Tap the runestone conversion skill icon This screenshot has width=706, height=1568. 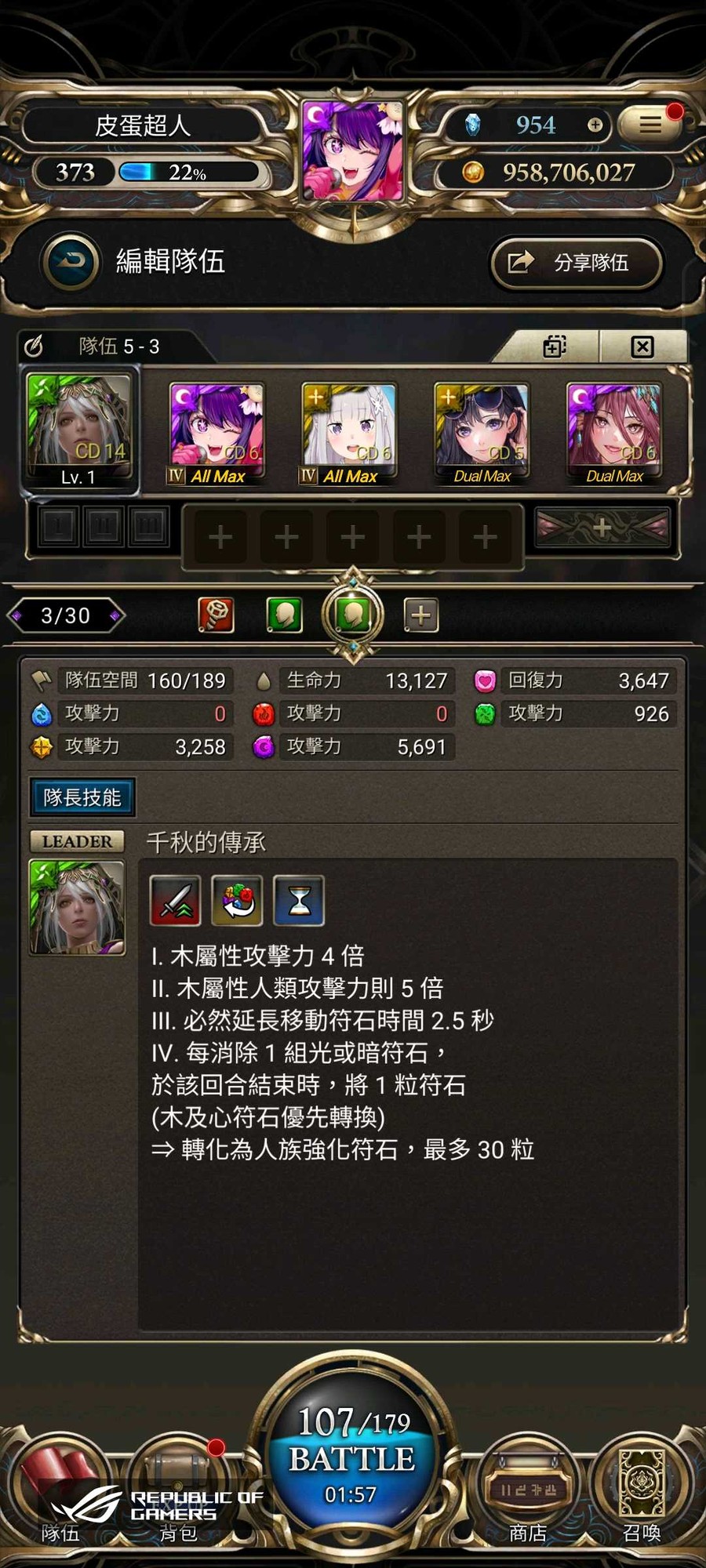(238, 901)
